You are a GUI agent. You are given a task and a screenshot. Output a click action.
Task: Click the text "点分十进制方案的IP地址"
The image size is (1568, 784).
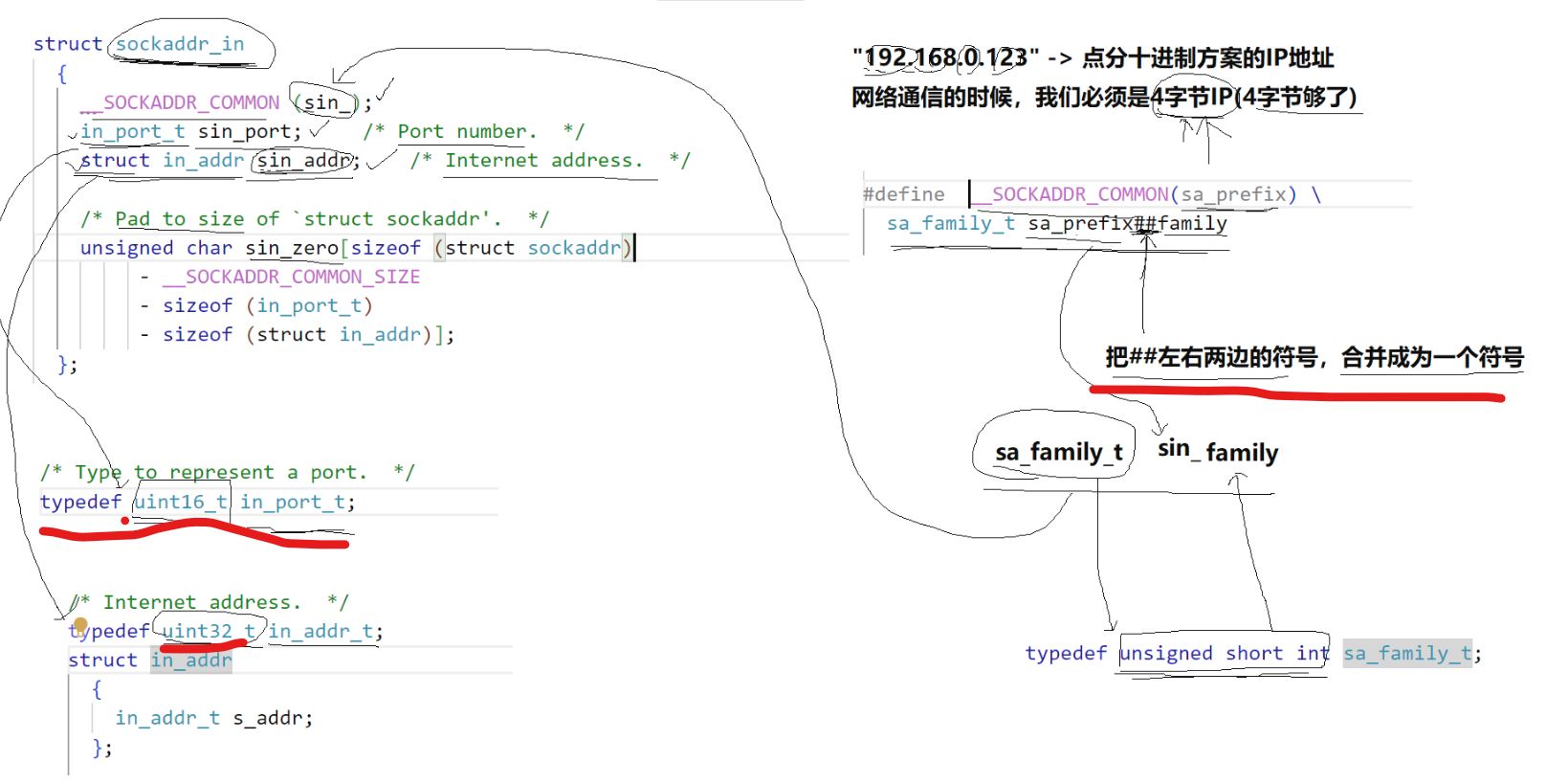click(x=1207, y=58)
